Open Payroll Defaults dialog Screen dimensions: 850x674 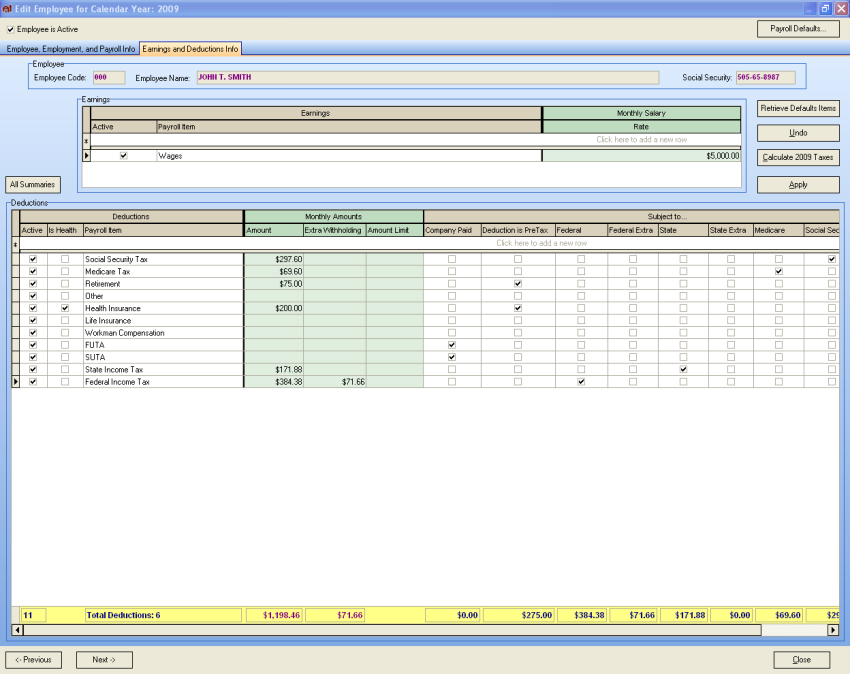point(798,29)
